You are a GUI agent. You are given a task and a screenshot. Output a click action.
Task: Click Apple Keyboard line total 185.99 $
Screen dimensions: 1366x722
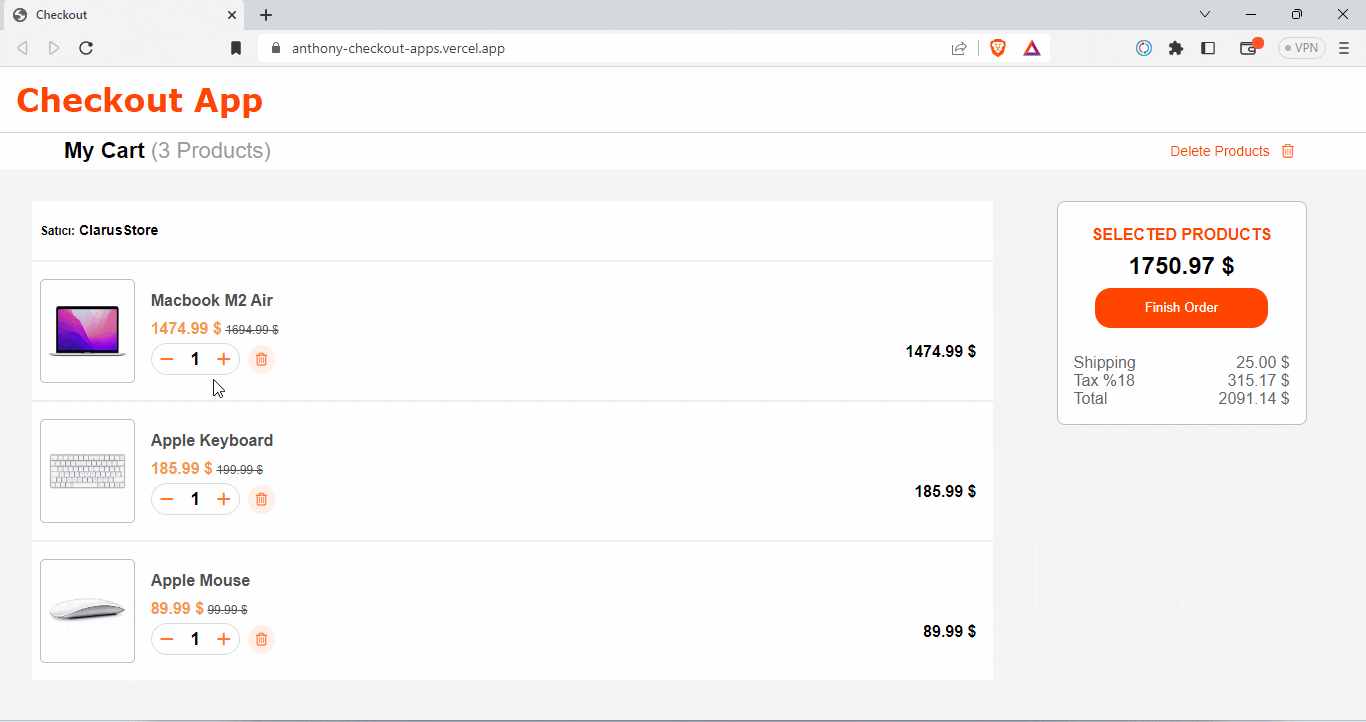tap(945, 491)
